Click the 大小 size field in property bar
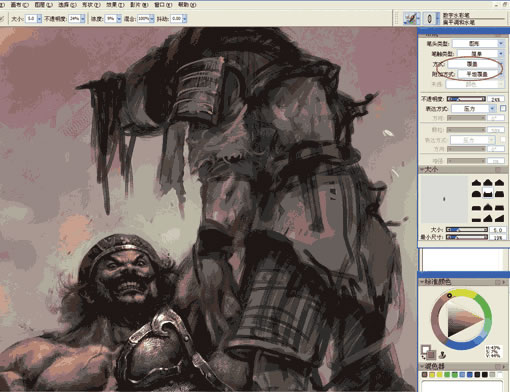The image size is (510, 392). pos(31,19)
